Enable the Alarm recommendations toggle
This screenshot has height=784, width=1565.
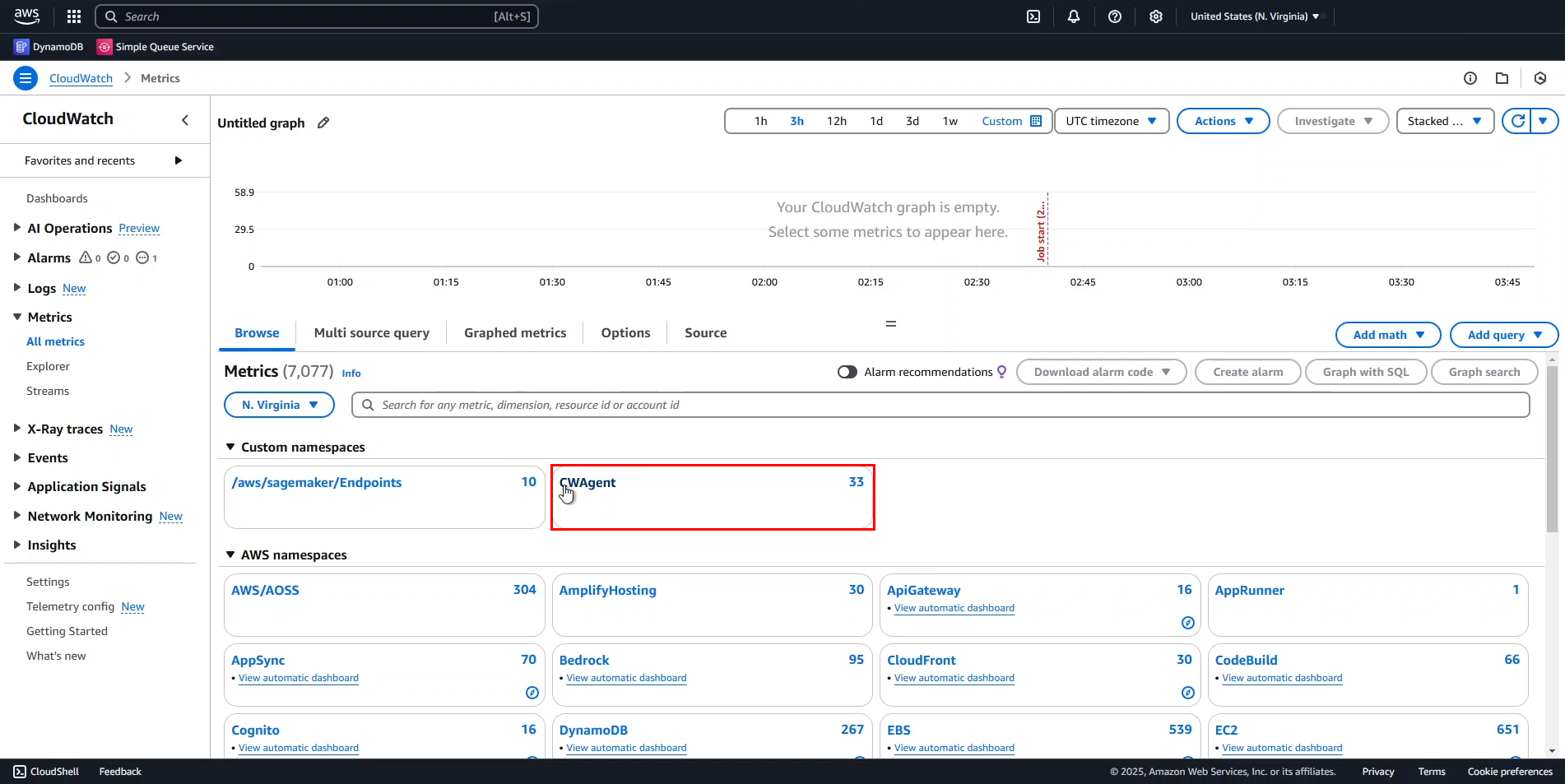[847, 372]
